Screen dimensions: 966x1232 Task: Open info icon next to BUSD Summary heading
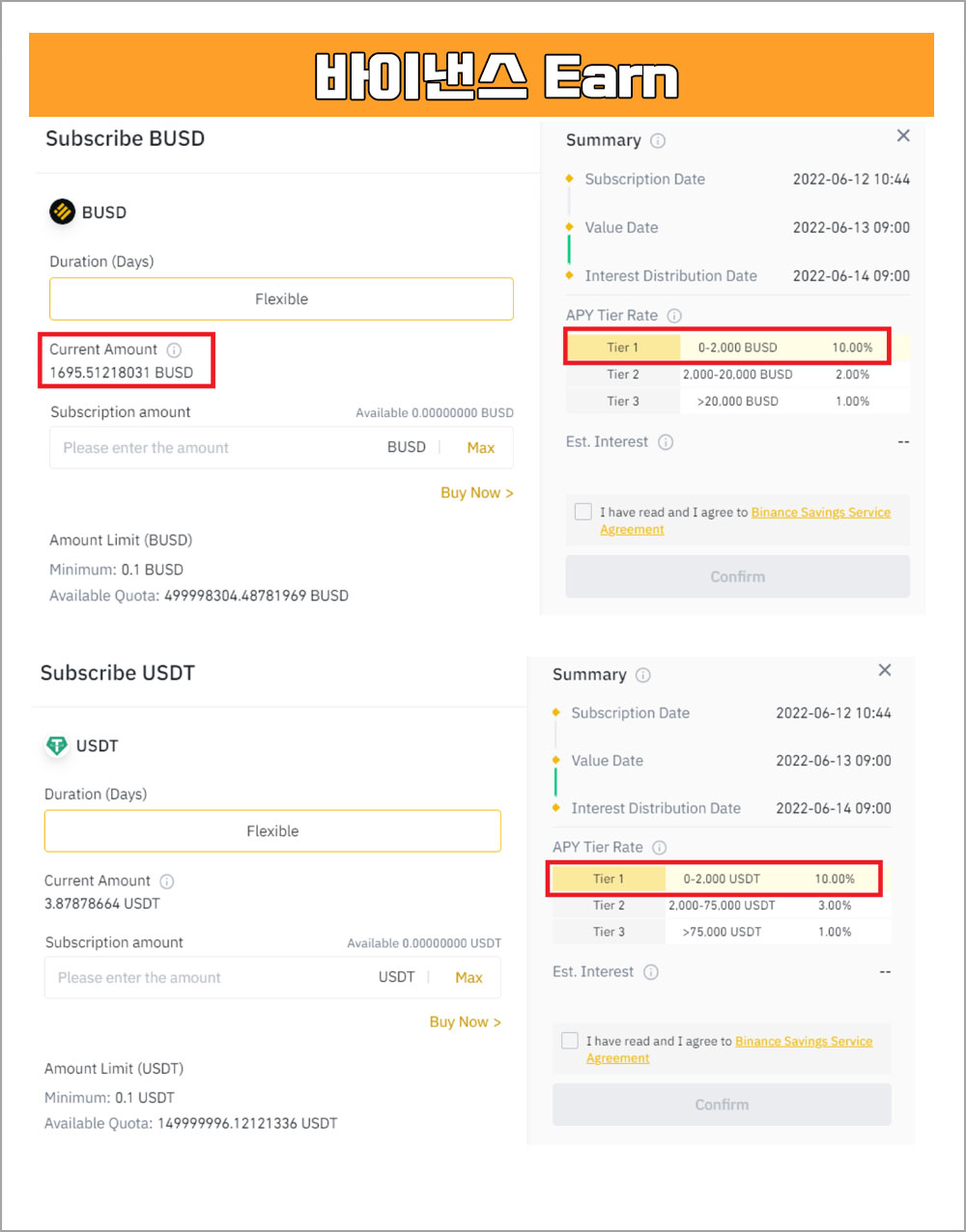click(x=658, y=141)
